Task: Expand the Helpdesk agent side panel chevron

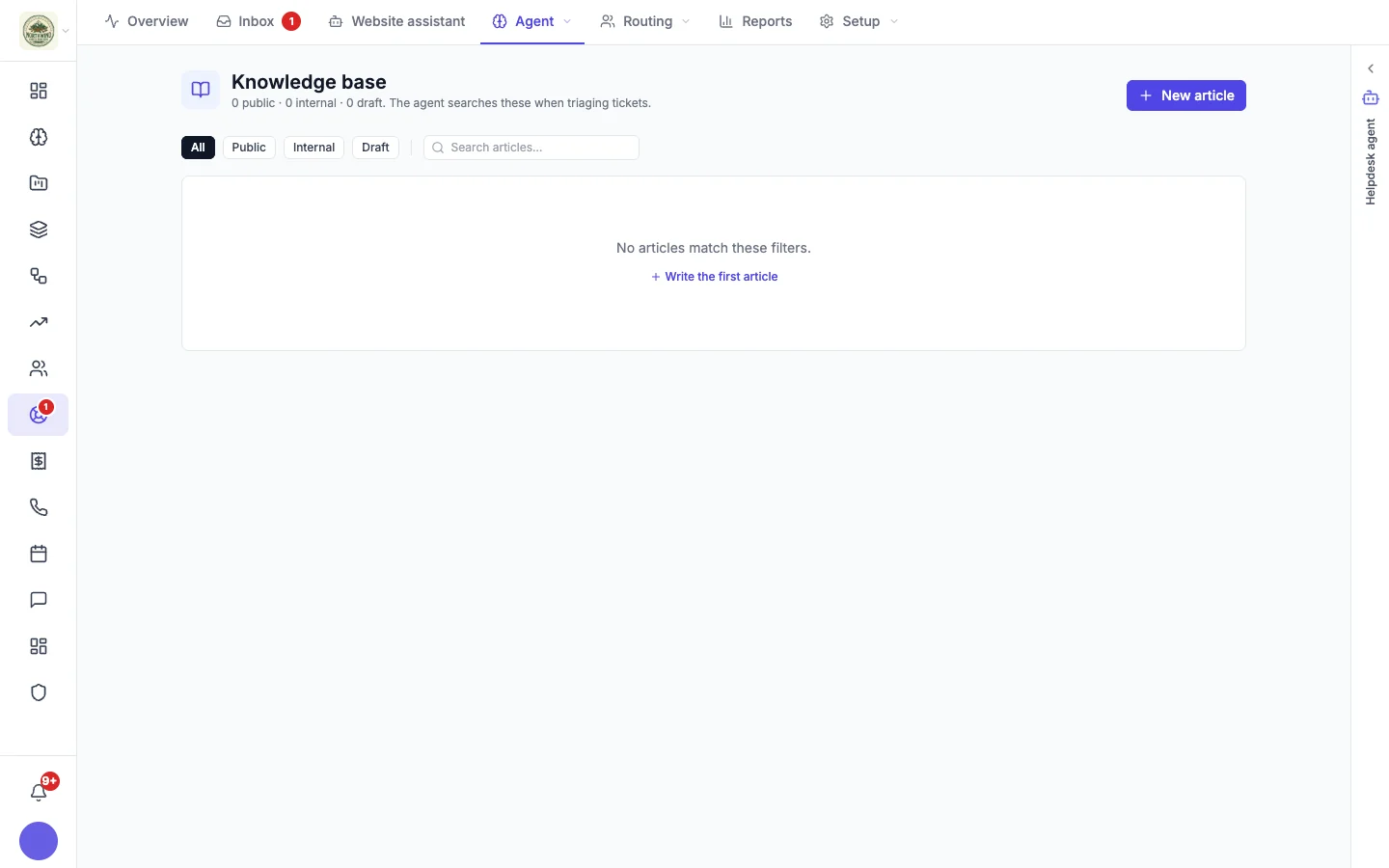Action: pos(1371,68)
